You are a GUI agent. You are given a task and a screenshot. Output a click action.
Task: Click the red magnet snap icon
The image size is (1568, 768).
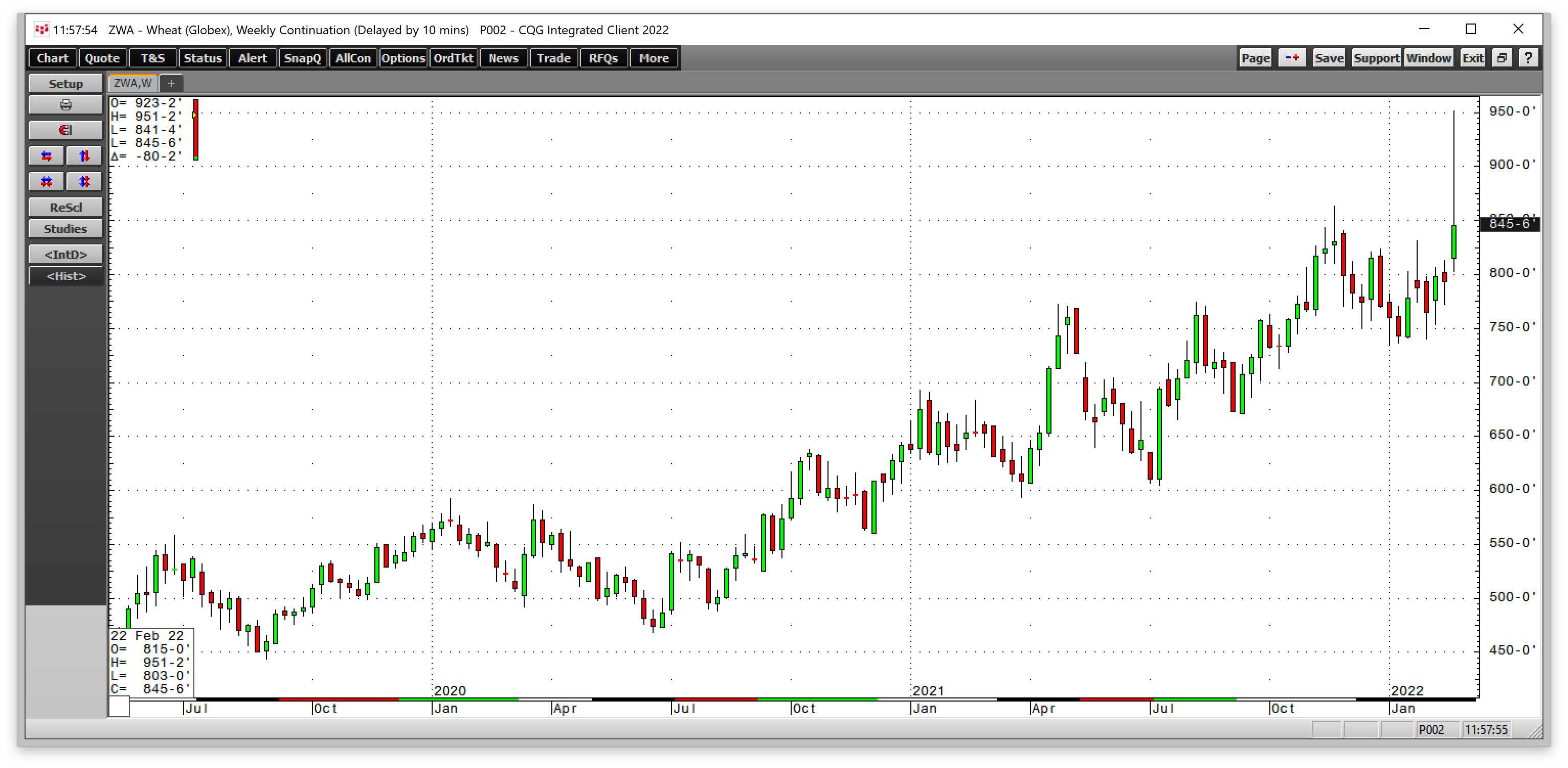pyautogui.click(x=66, y=130)
